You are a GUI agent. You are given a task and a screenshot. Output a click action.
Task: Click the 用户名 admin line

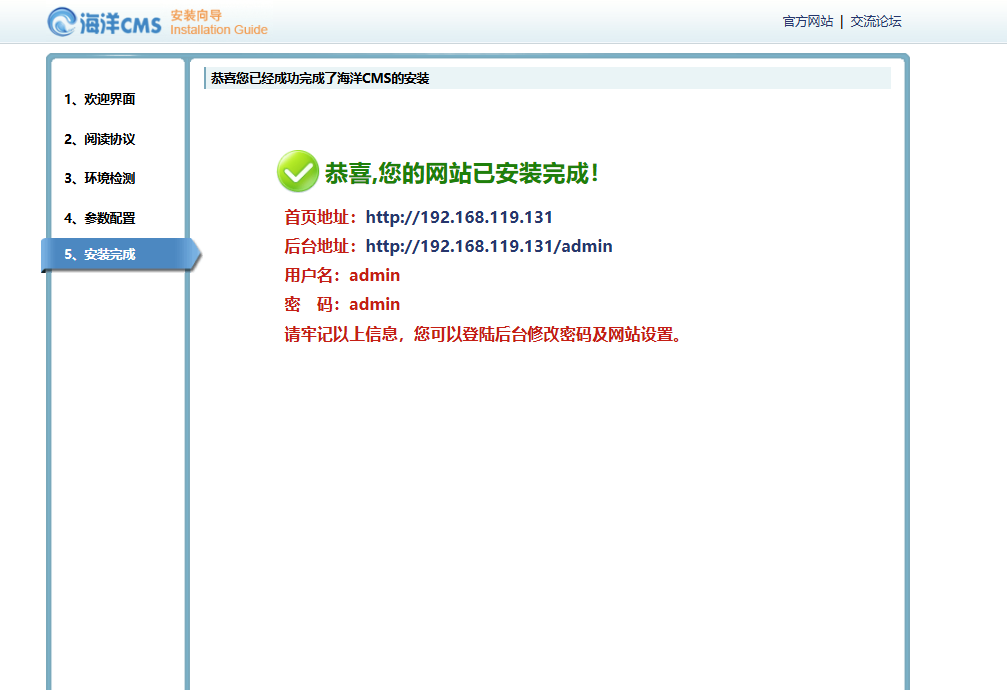[x=342, y=275]
